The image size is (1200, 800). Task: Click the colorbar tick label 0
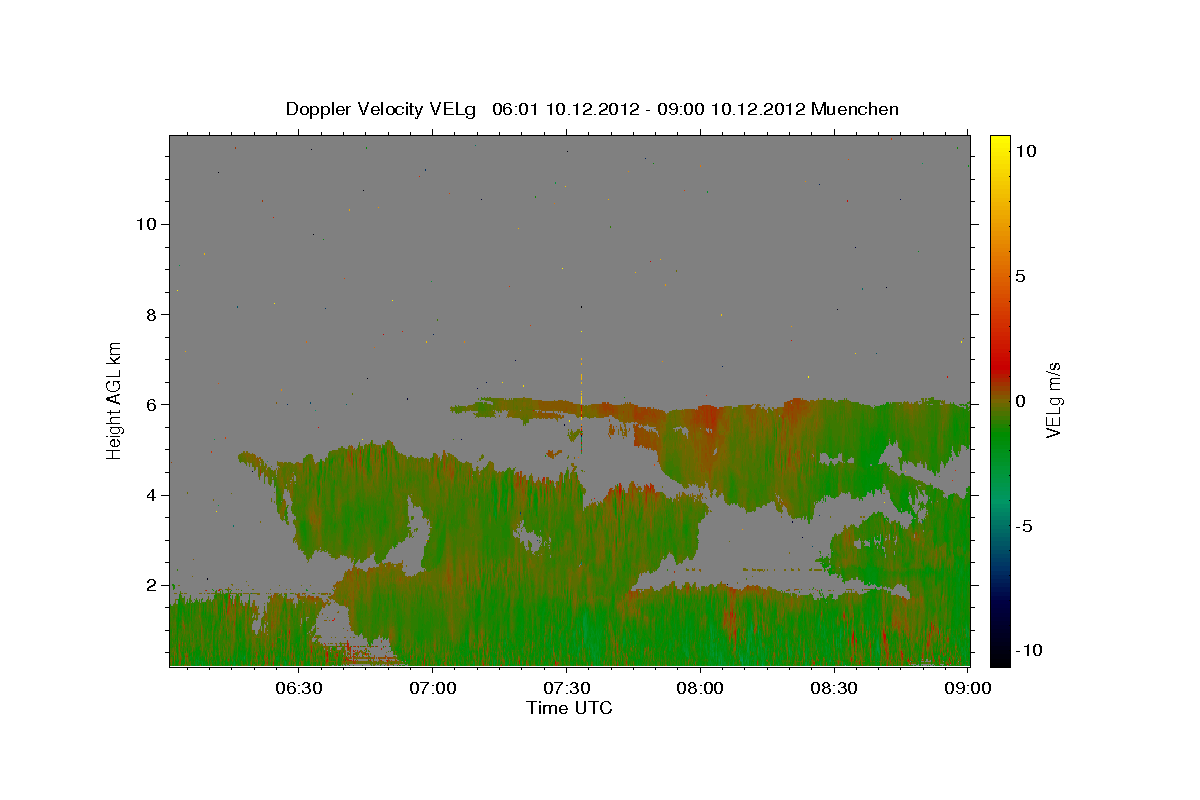click(x=1021, y=401)
